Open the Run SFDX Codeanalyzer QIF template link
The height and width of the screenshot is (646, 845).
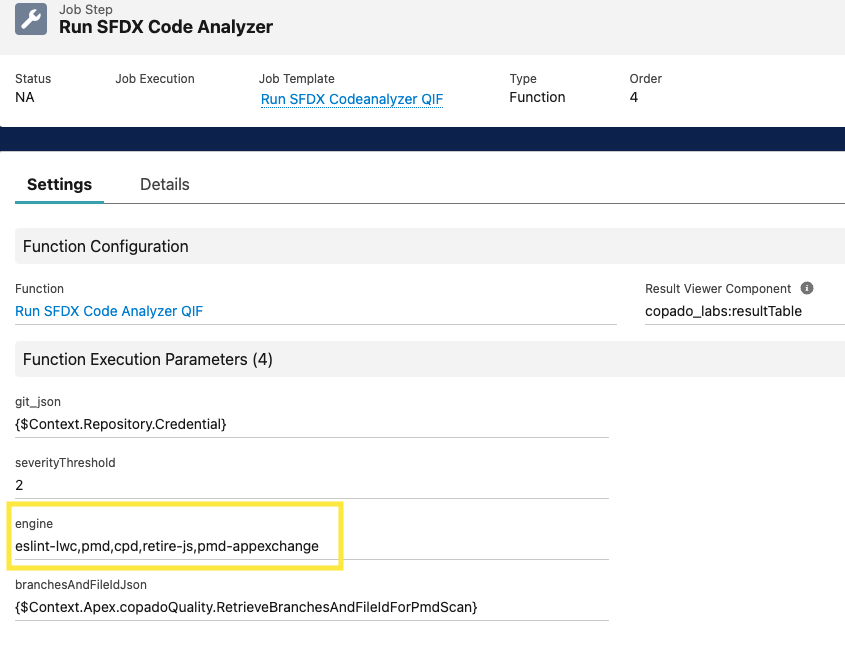pos(352,99)
